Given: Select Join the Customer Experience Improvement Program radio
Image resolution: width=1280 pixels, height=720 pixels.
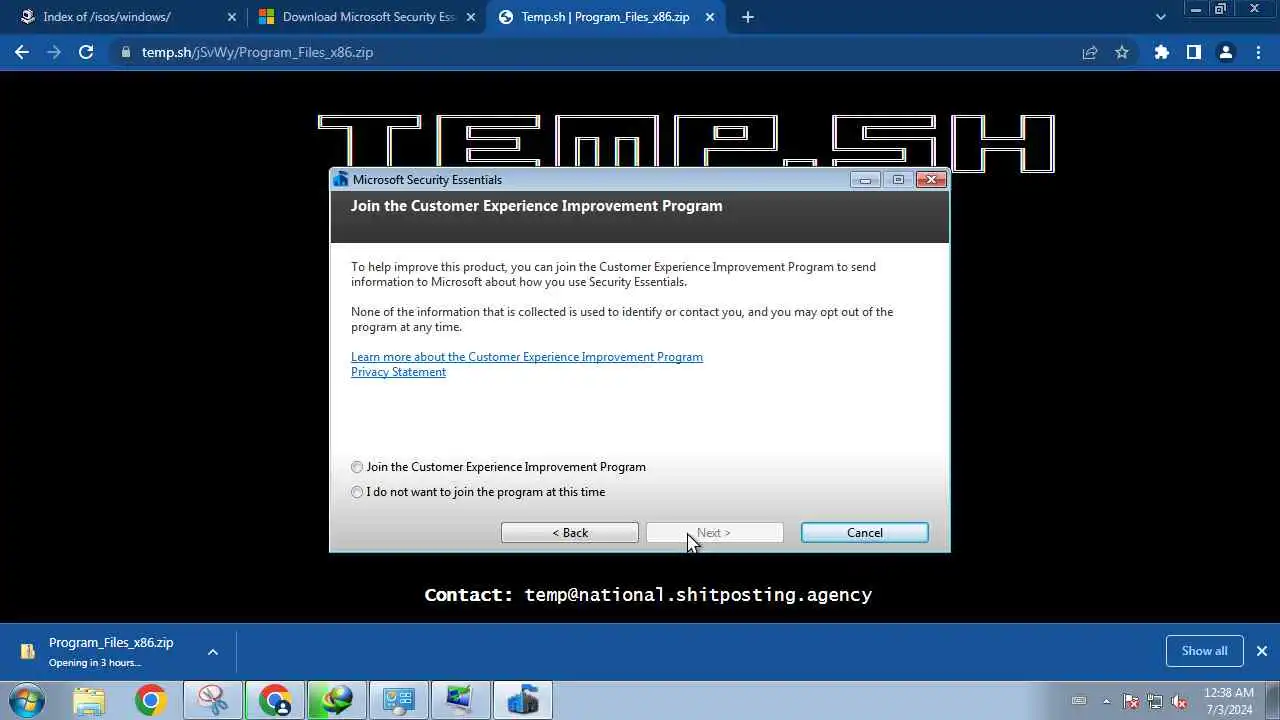Looking at the screenshot, I should pos(357,467).
